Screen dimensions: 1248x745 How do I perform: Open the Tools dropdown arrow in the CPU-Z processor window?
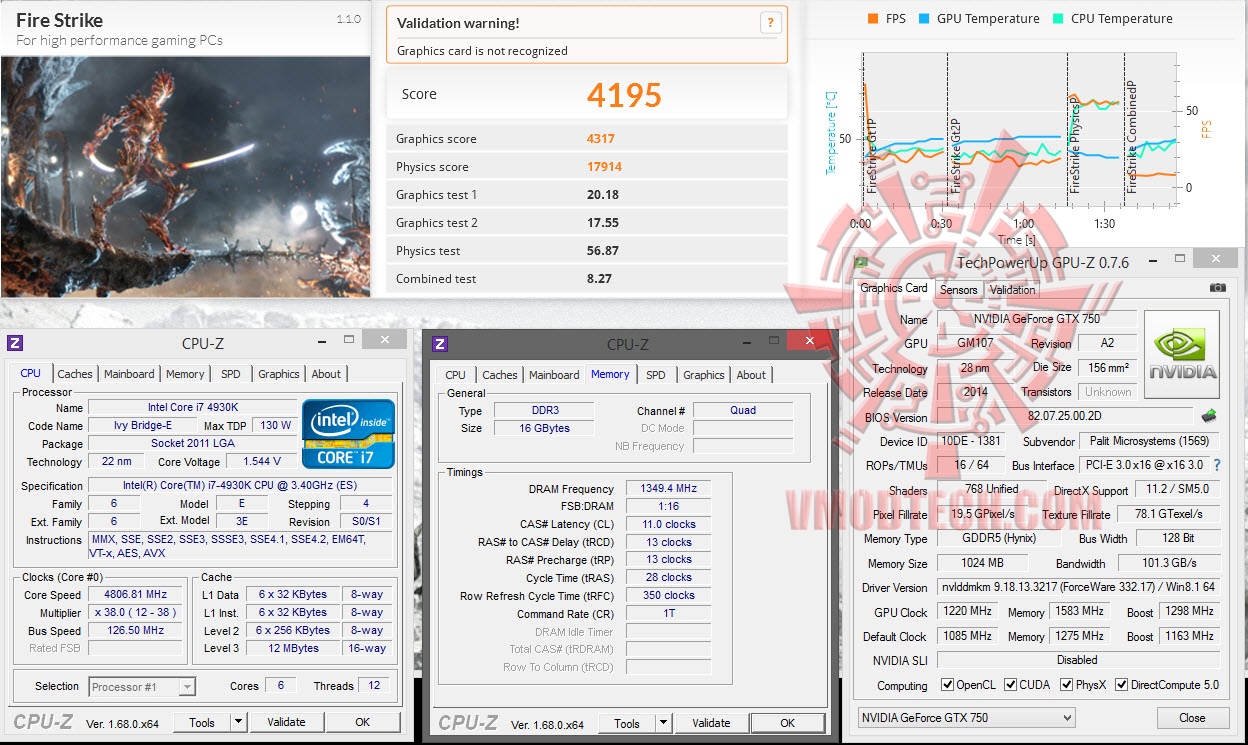(x=238, y=722)
